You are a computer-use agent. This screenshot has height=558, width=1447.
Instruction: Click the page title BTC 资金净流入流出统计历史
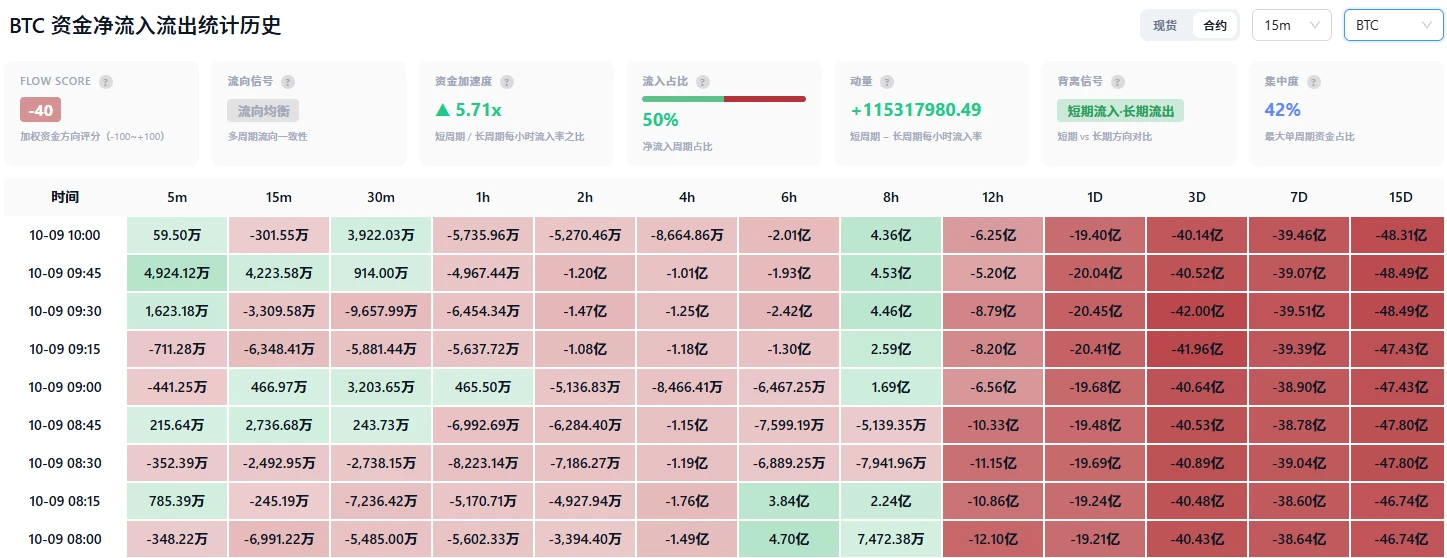click(145, 26)
